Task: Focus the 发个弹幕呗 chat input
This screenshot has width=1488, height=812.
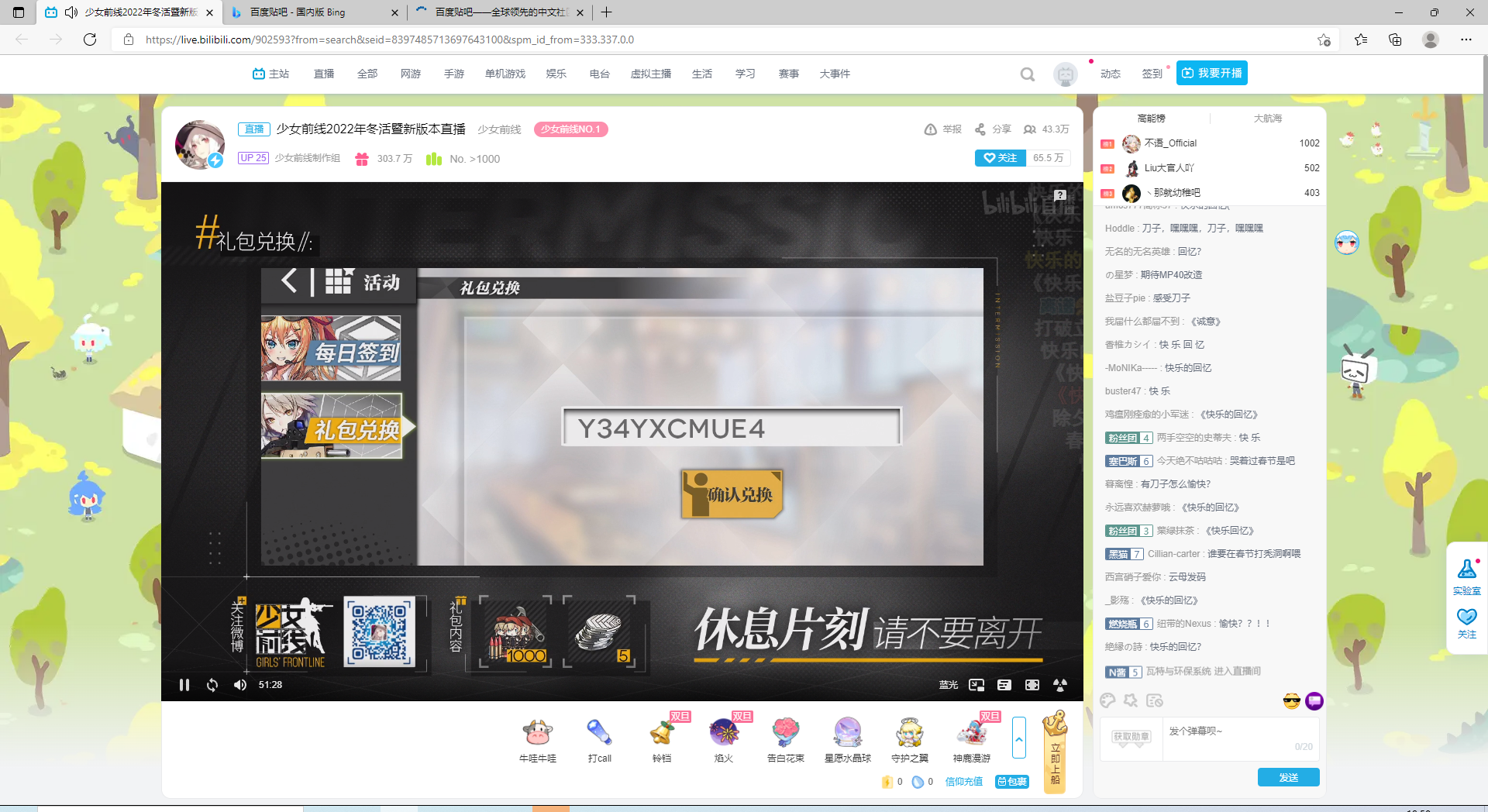Action: click(1240, 738)
